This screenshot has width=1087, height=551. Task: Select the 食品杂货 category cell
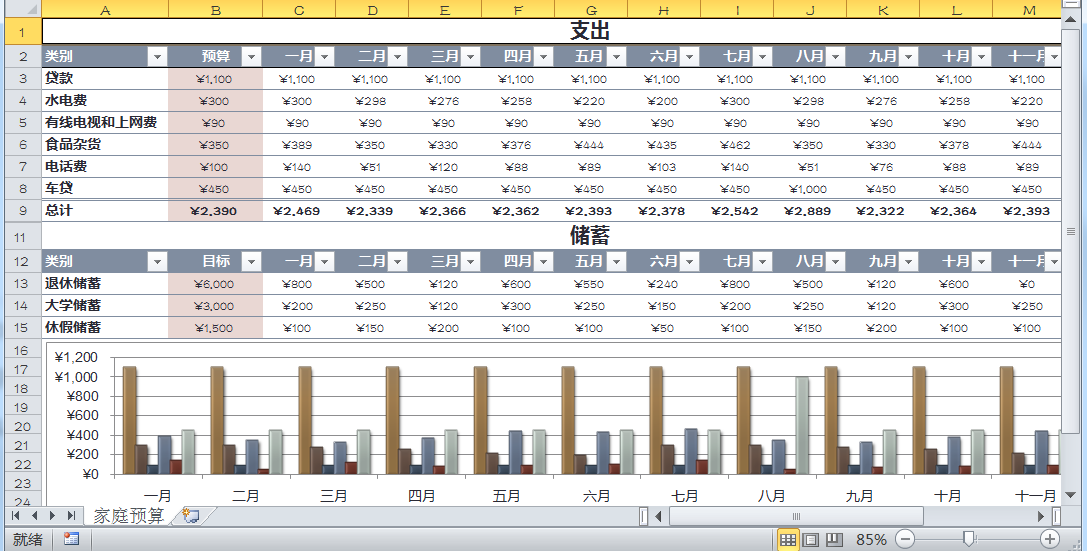click(105, 145)
